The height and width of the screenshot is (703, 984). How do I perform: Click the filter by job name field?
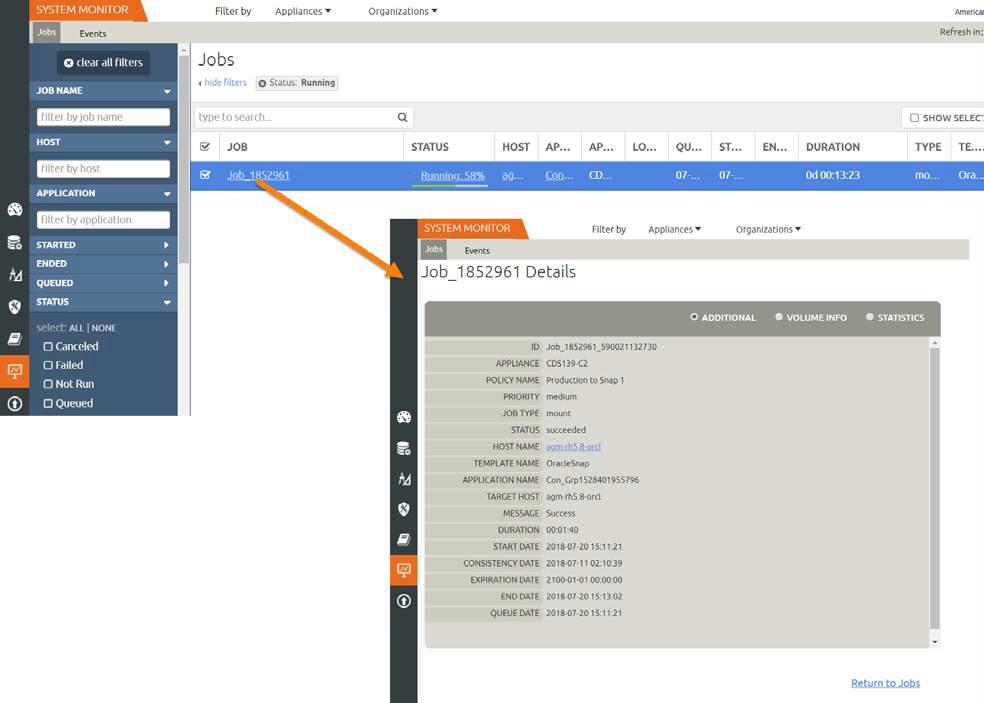point(104,117)
